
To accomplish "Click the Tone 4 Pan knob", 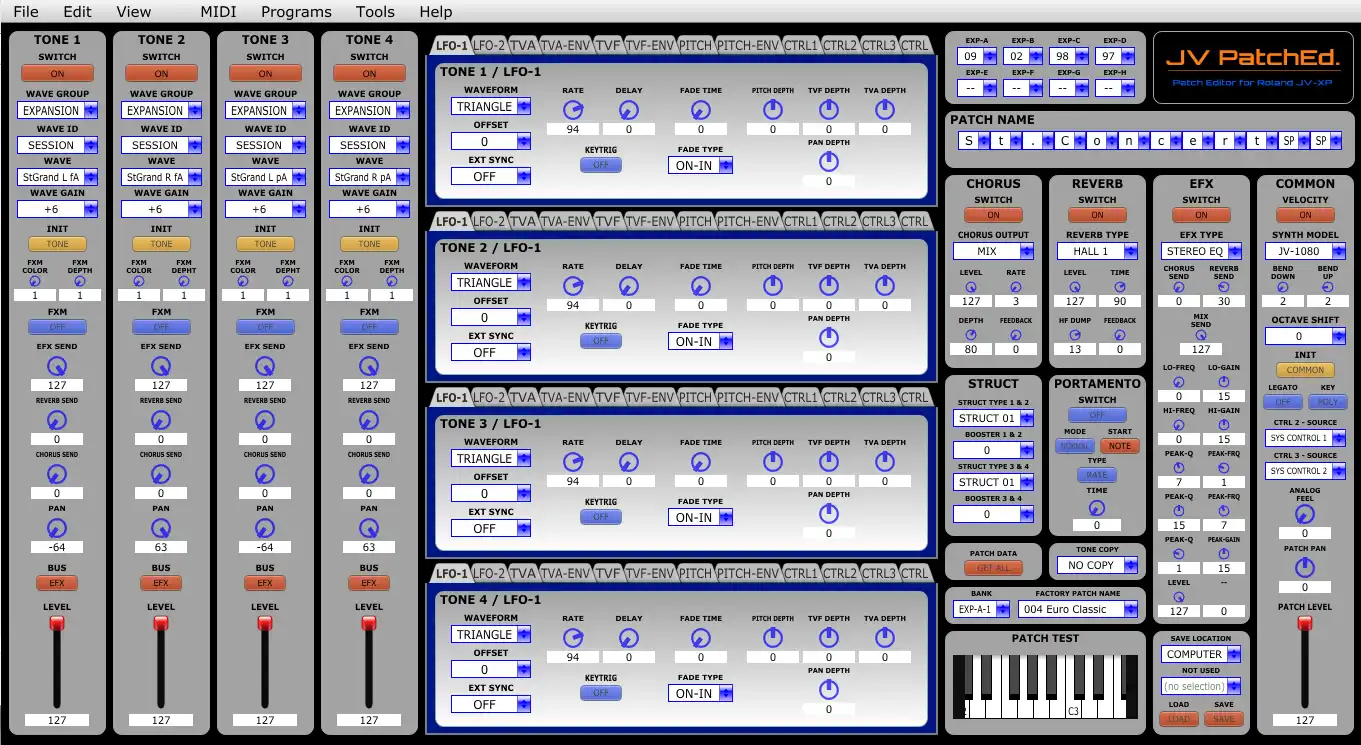I will tap(369, 527).
